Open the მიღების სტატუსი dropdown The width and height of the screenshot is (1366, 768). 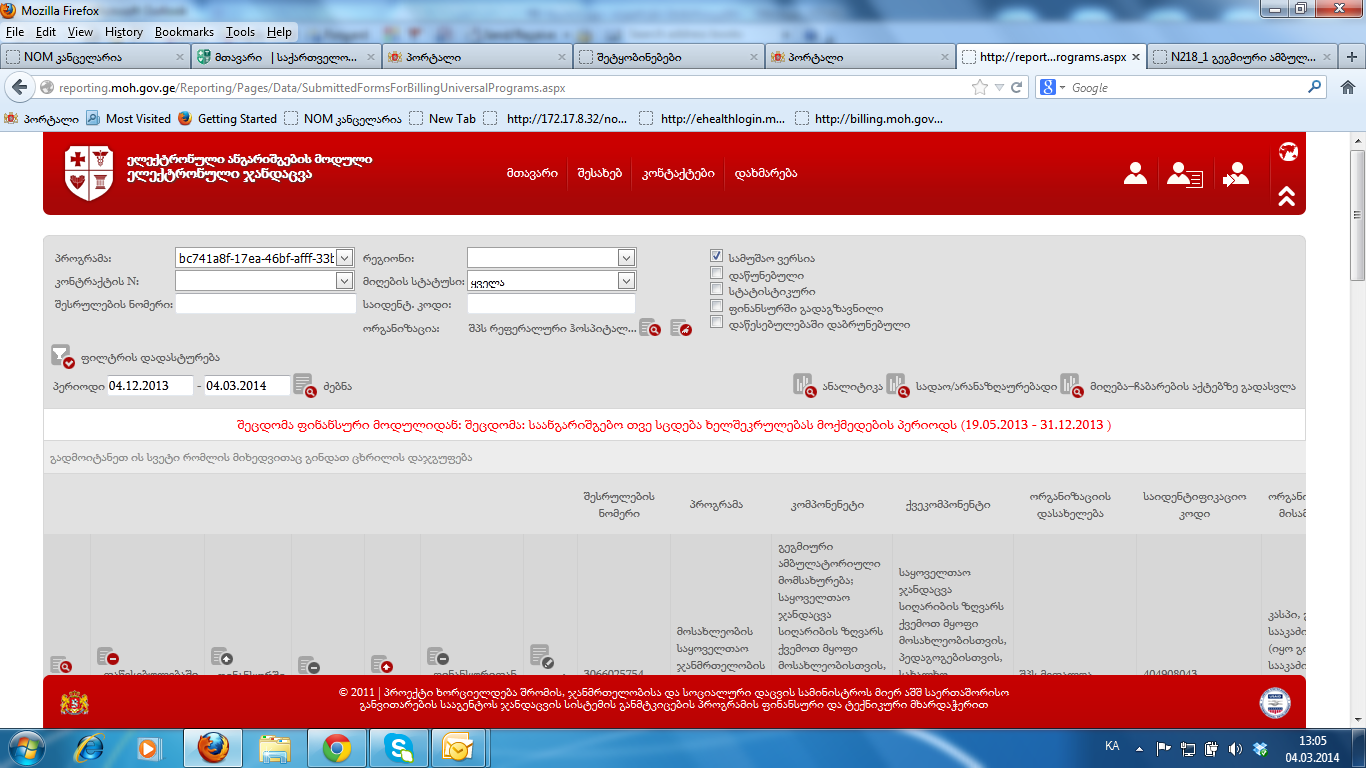coord(626,282)
